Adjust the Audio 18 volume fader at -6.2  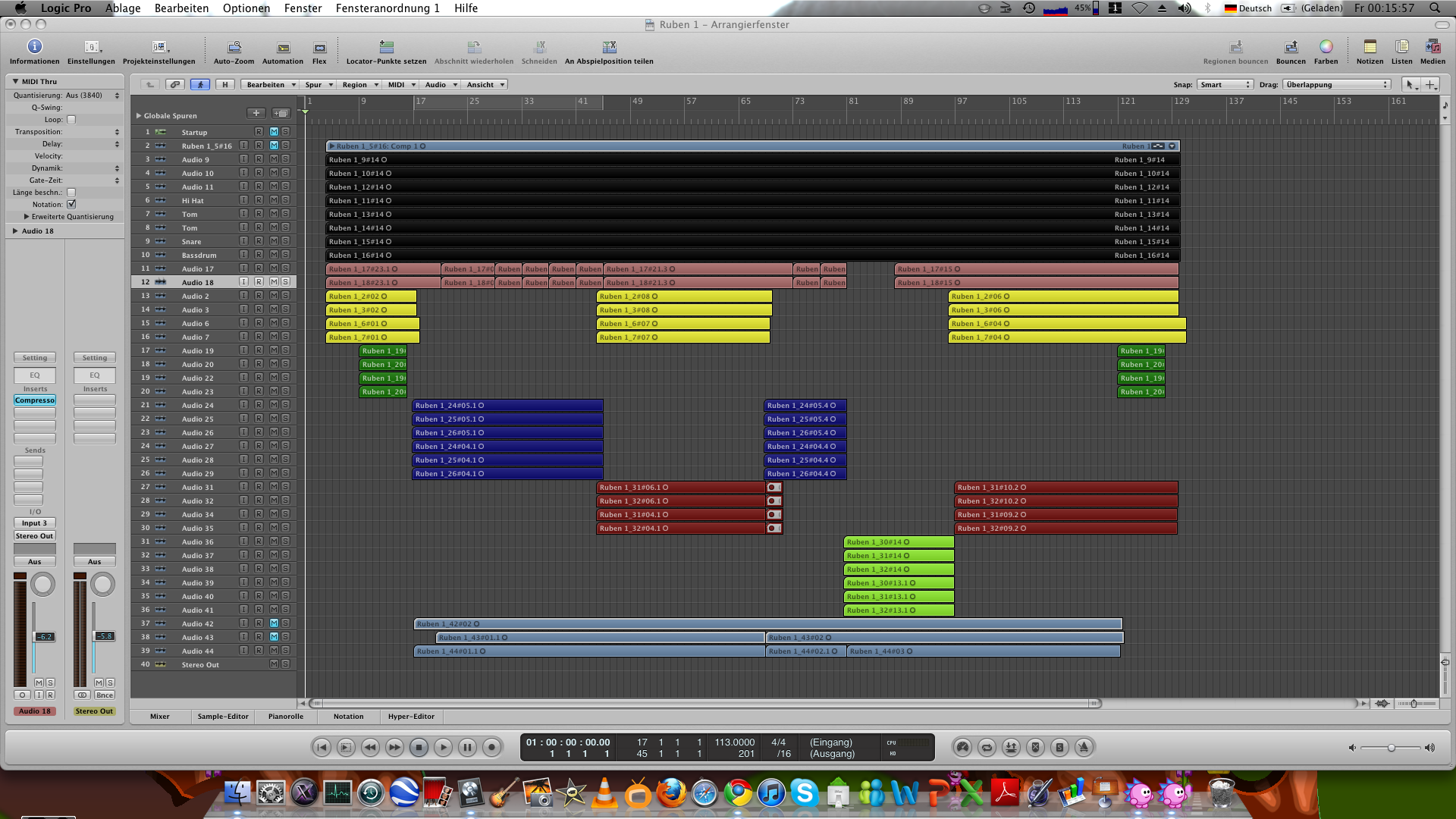point(45,637)
